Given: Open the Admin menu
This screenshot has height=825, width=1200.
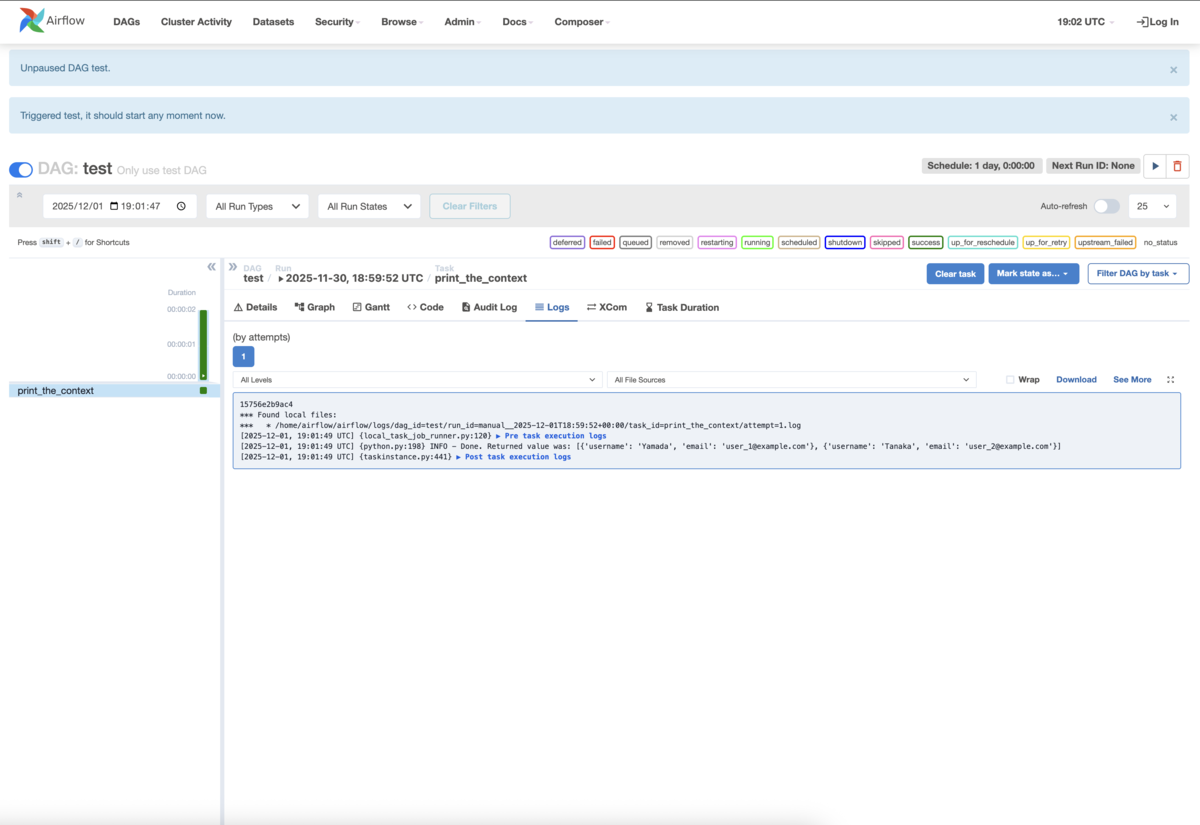Looking at the screenshot, I should [x=462, y=21].
